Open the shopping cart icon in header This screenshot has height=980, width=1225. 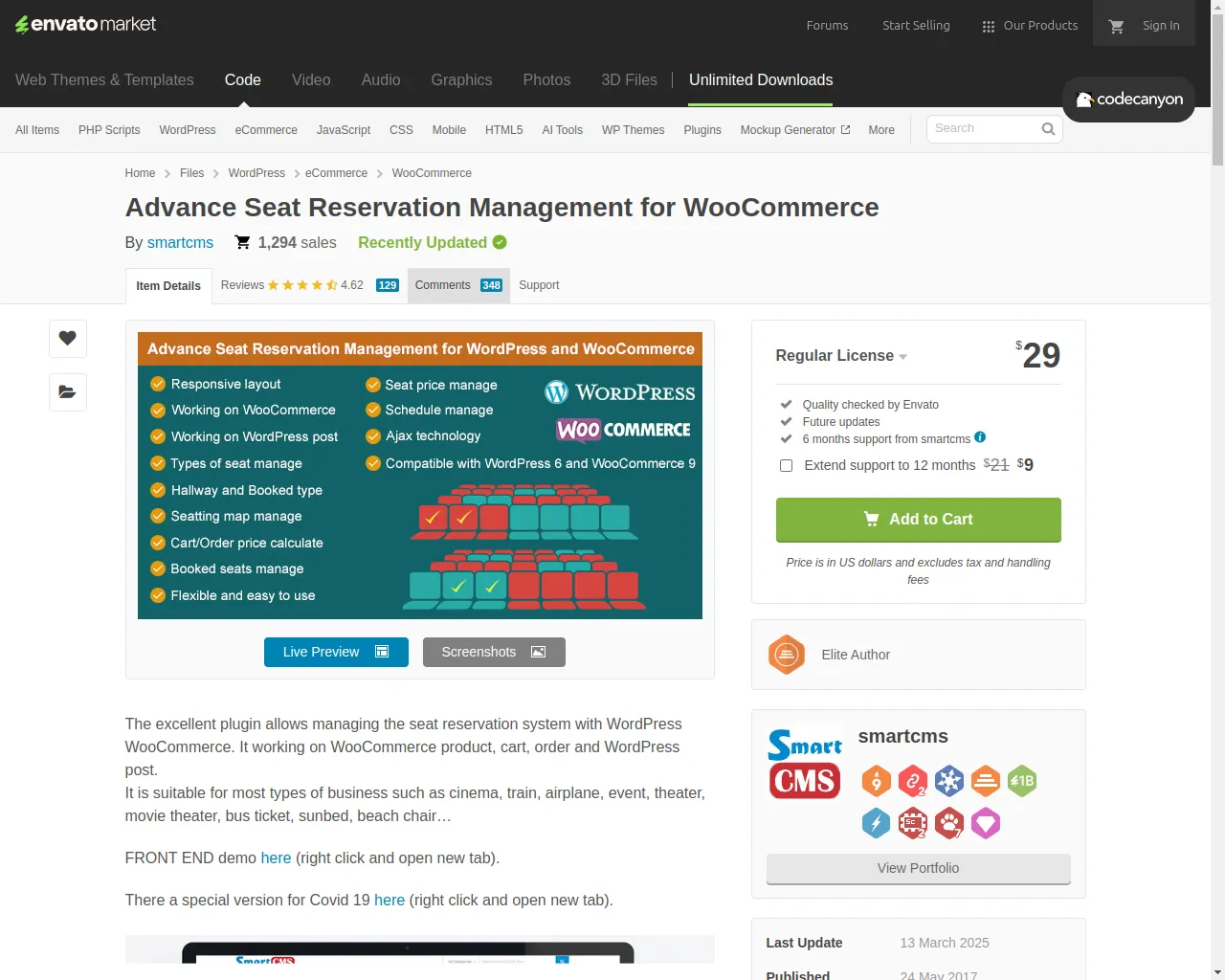coord(1116,26)
